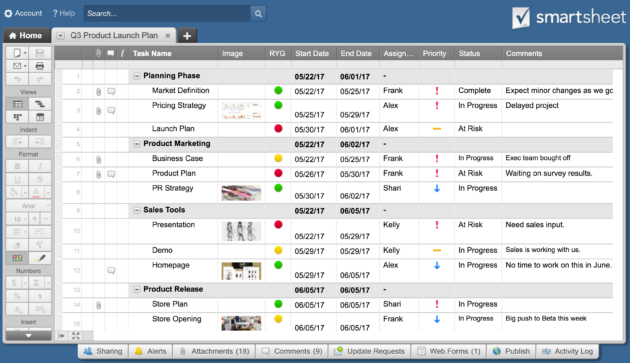
Task: Open the new sheet toolbar button
Action: point(17,53)
